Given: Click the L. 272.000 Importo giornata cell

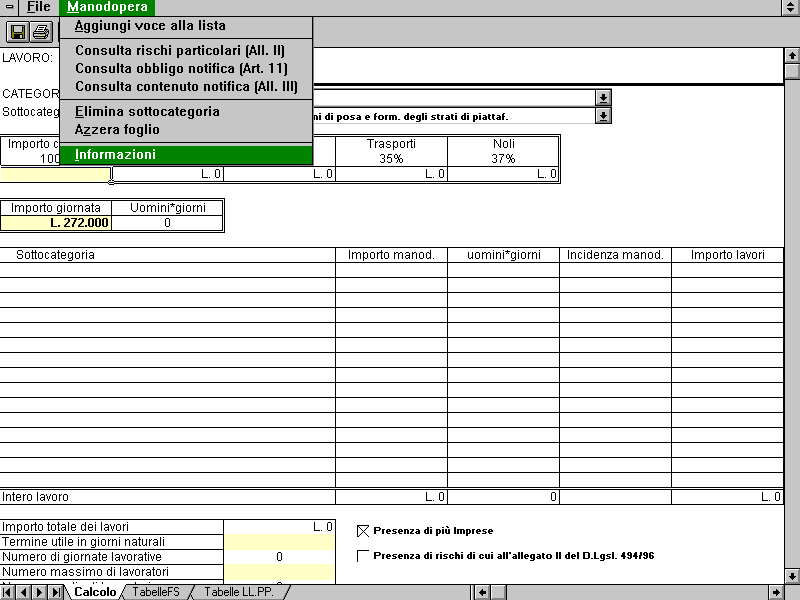Looking at the screenshot, I should (x=56, y=223).
